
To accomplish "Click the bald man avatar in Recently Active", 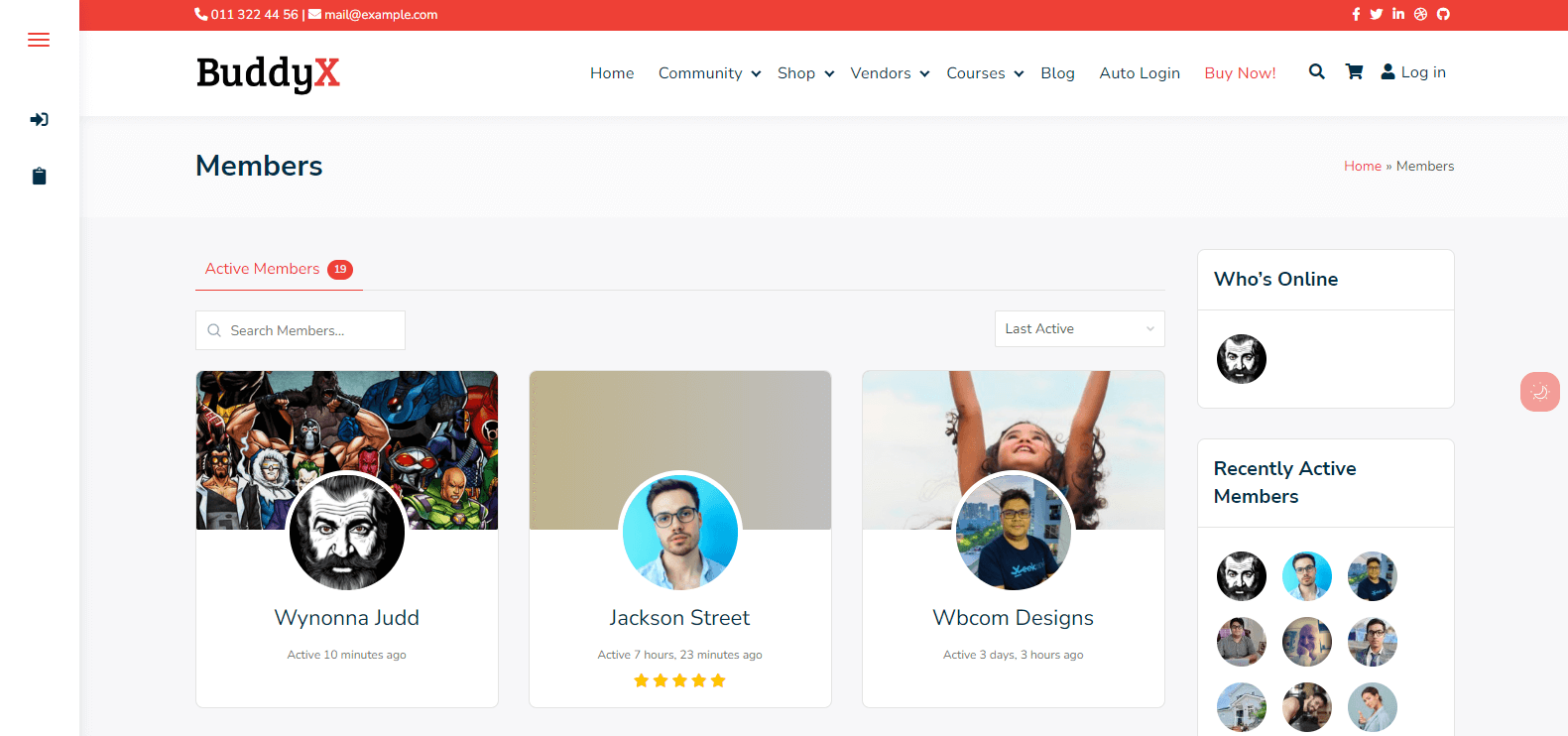I will click(1307, 642).
